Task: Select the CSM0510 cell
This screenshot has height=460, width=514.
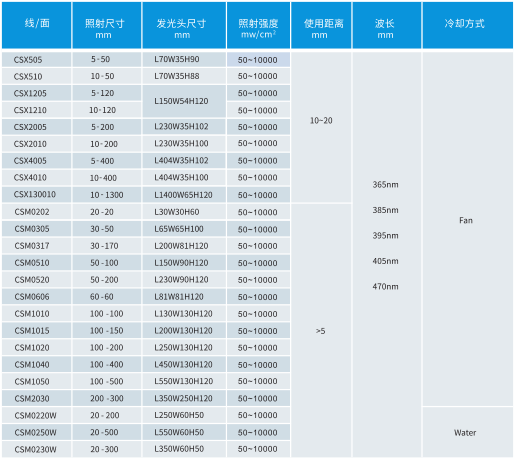Action: 36,263
